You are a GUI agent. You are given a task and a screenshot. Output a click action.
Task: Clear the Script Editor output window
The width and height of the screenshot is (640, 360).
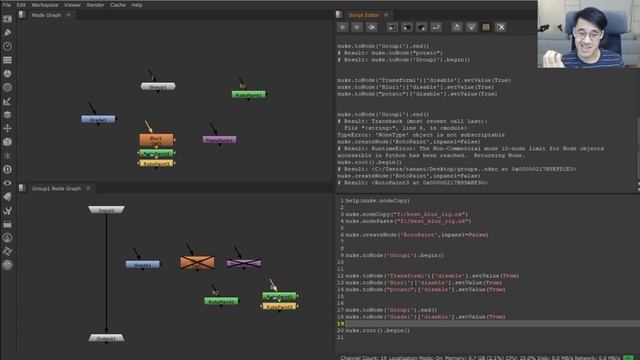tap(500, 27)
